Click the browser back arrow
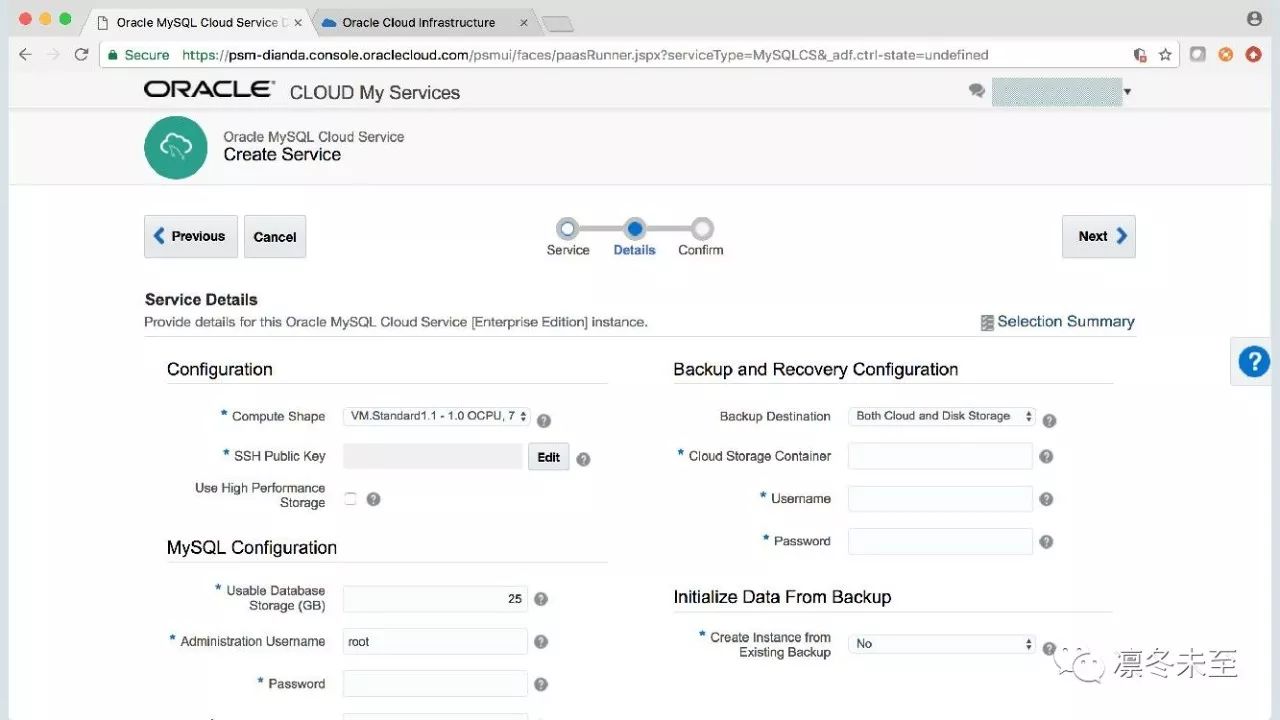Image resolution: width=1280 pixels, height=720 pixels. 26,55
